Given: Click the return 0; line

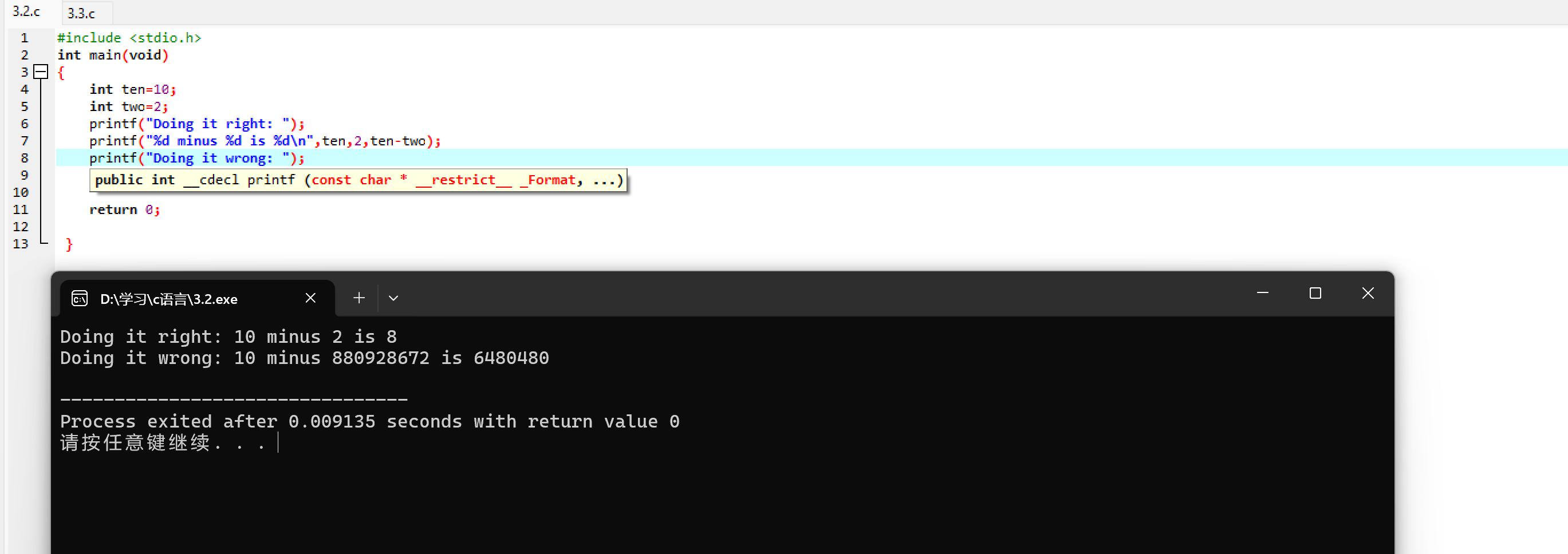Looking at the screenshot, I should 125,210.
